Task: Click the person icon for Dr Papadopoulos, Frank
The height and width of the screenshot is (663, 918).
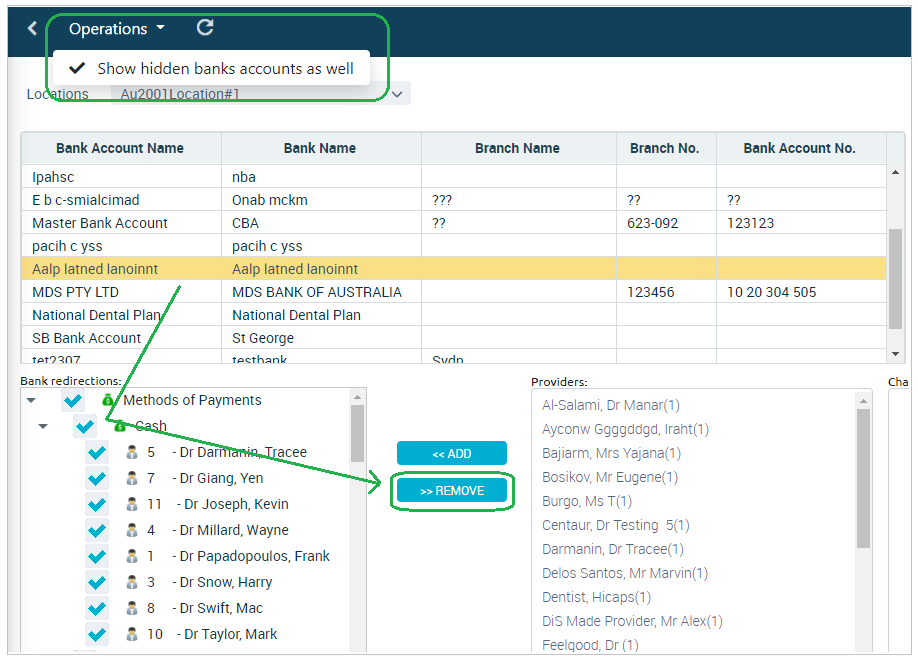Action: 132,556
